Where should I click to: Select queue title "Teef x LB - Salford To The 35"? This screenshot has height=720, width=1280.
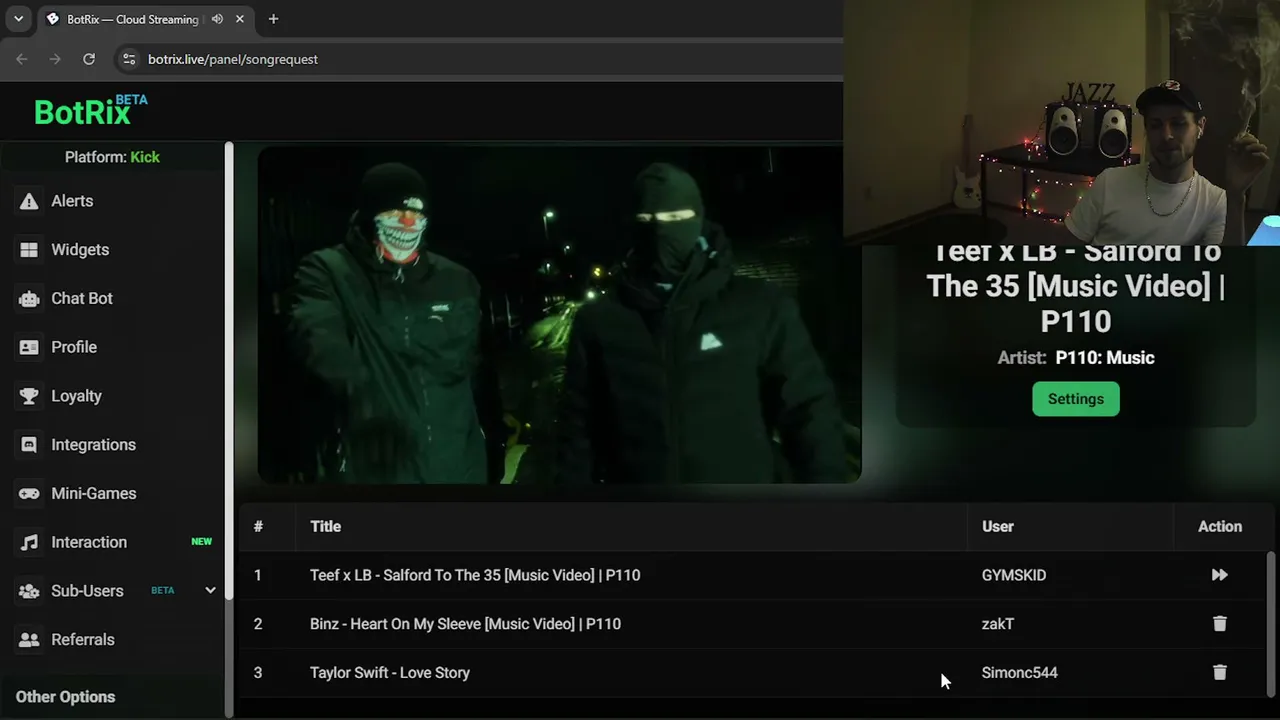coord(475,575)
